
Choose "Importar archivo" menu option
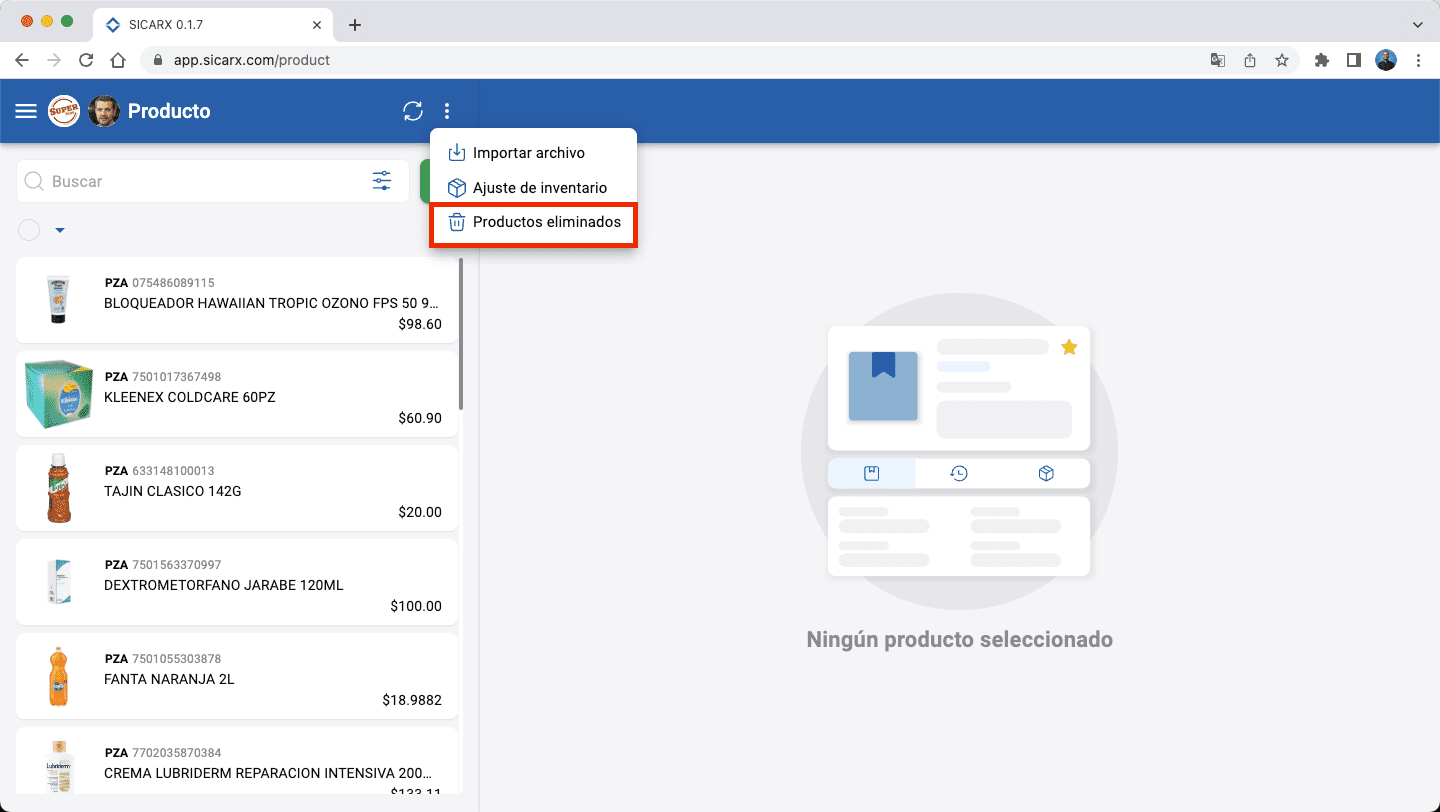530,152
